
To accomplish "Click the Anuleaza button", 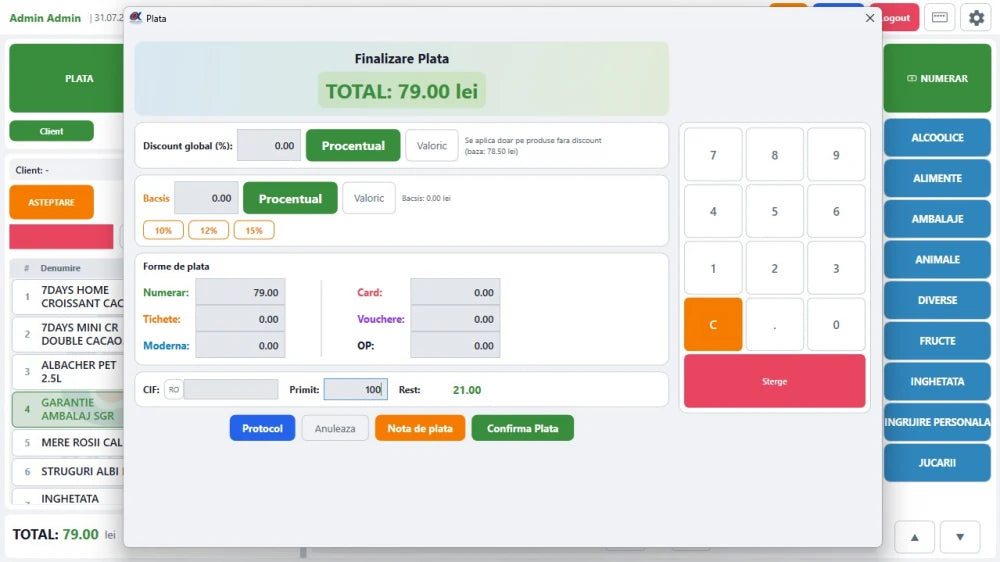I will (x=335, y=428).
